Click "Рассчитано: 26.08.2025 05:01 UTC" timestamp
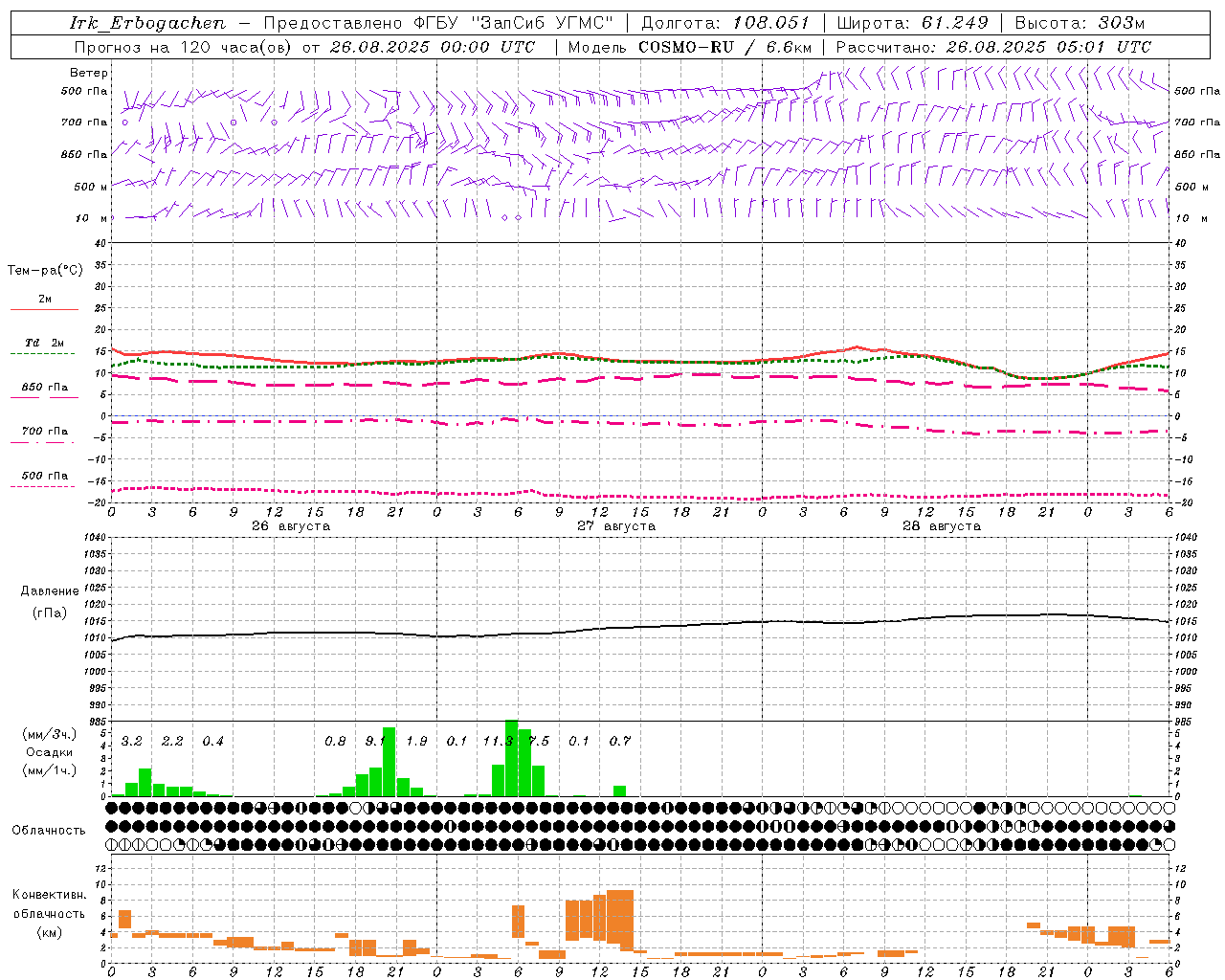Viewport: 1225px width, 980px height. click(993, 47)
